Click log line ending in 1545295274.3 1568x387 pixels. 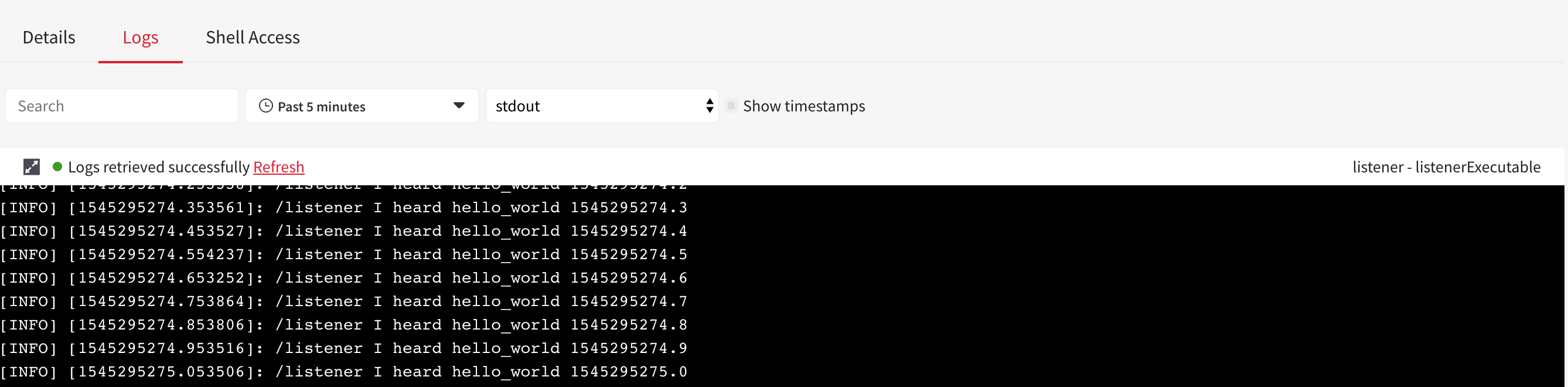344,208
